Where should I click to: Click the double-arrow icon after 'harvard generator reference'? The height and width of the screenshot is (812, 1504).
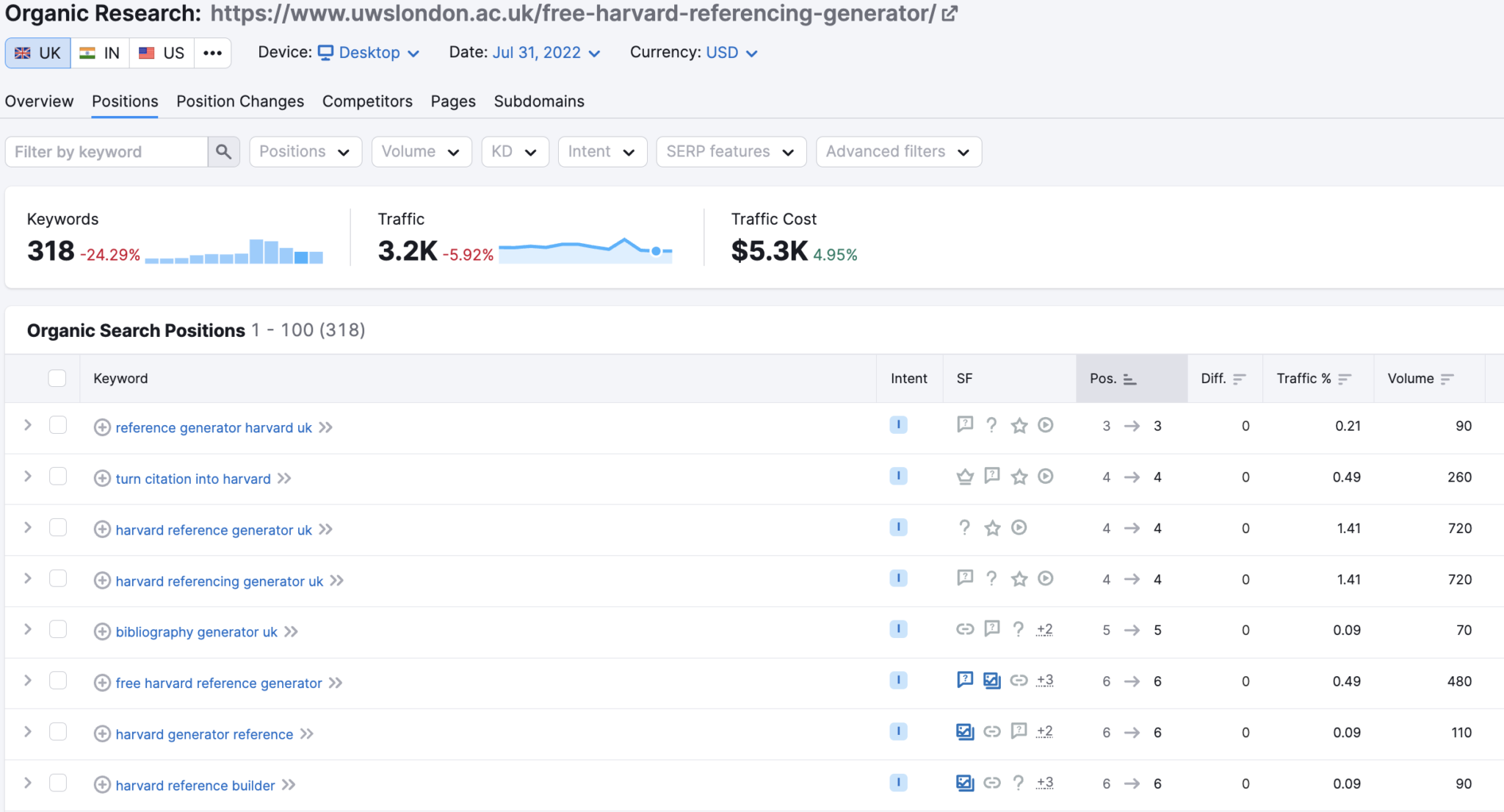click(x=307, y=734)
